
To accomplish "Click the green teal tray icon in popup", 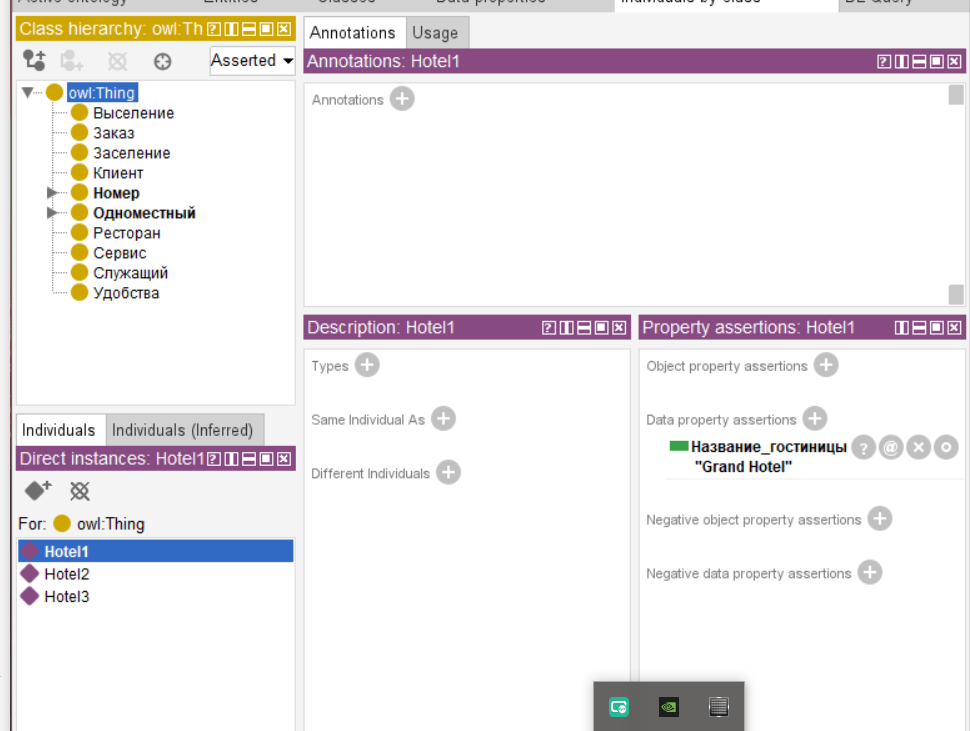I will pos(619,707).
